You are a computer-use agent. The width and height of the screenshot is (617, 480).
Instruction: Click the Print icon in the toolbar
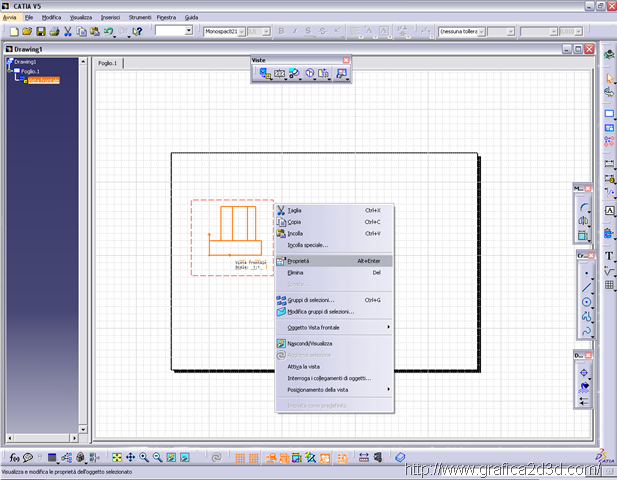[54, 32]
